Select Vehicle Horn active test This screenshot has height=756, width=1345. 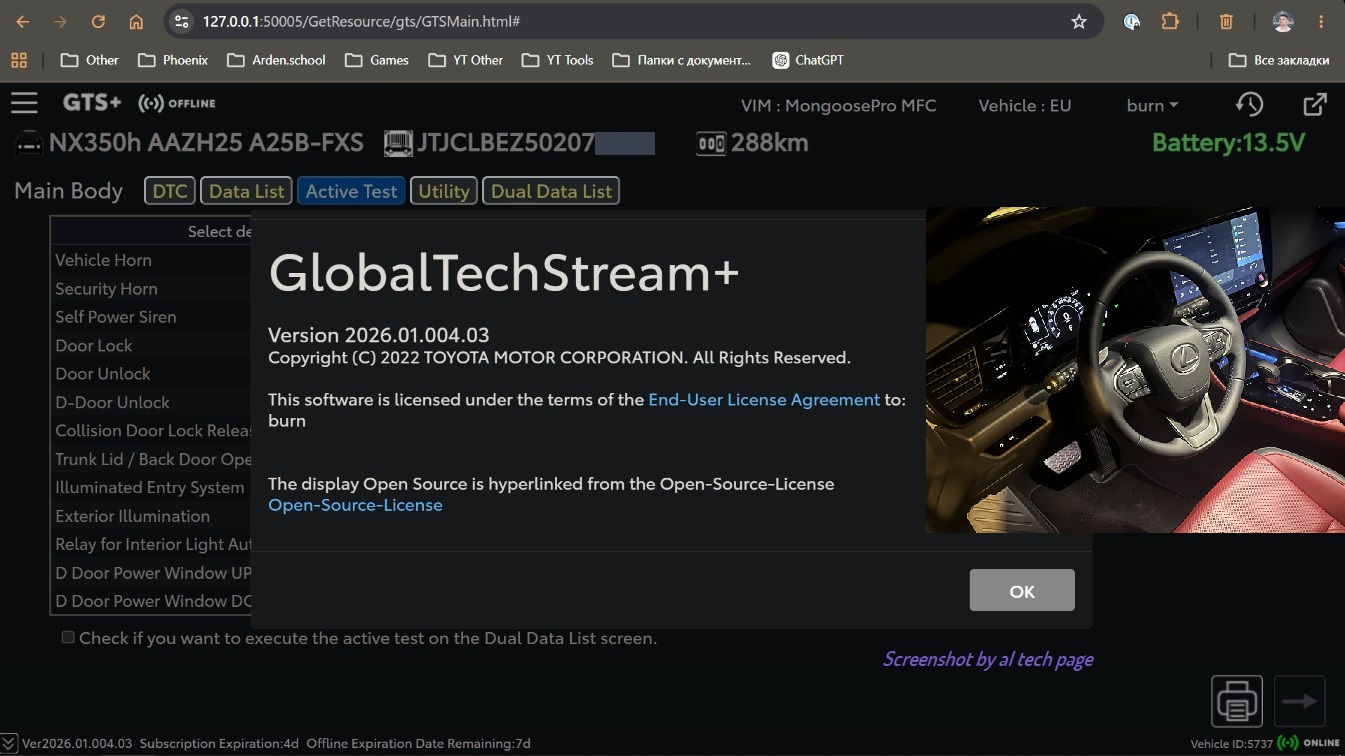click(152, 260)
